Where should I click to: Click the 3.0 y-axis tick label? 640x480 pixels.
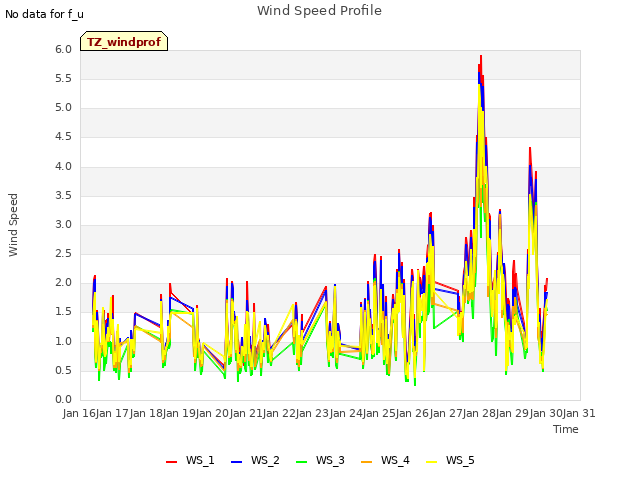tap(64, 224)
